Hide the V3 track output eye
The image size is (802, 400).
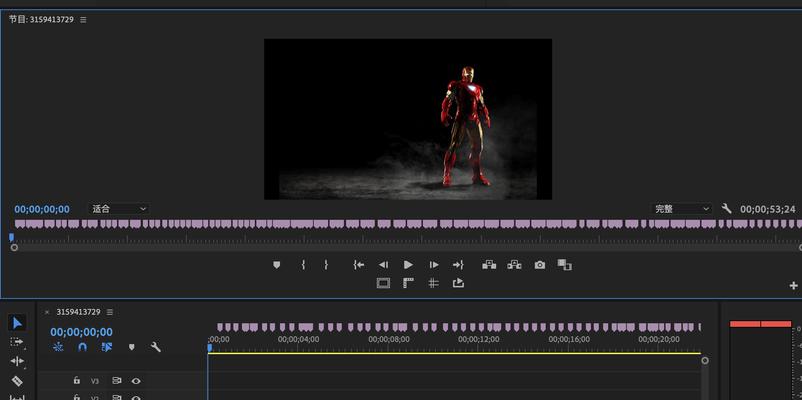(136, 381)
